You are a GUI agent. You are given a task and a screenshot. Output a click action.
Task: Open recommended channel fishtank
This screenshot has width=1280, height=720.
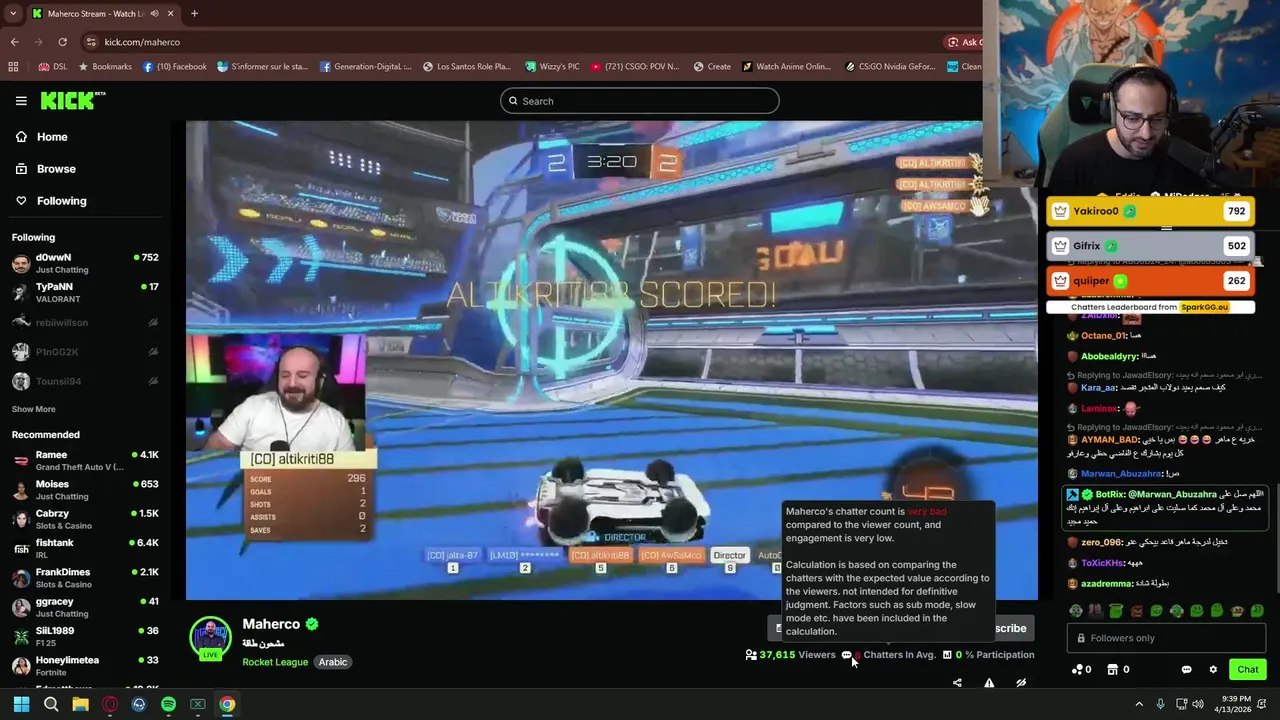coord(85,548)
